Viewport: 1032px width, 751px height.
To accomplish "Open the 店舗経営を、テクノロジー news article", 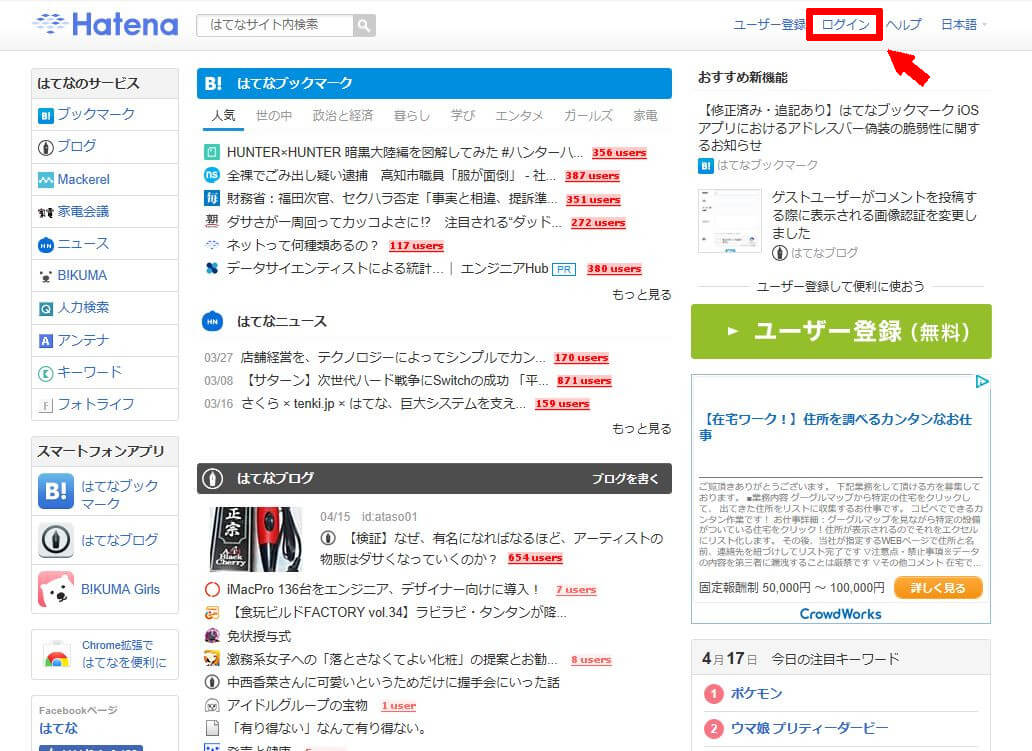I will coord(392,357).
